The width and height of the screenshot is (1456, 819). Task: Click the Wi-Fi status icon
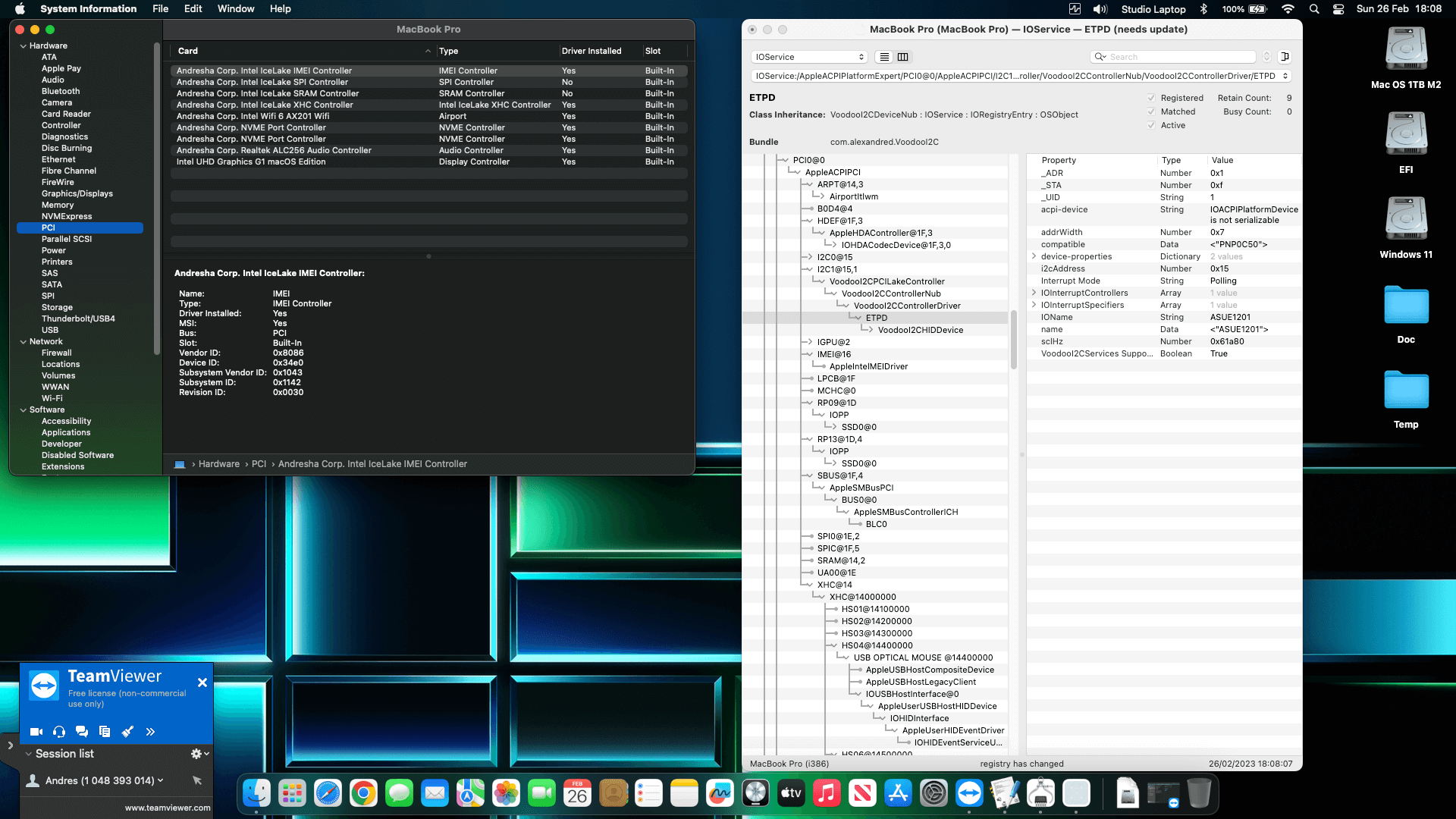pos(1288,9)
